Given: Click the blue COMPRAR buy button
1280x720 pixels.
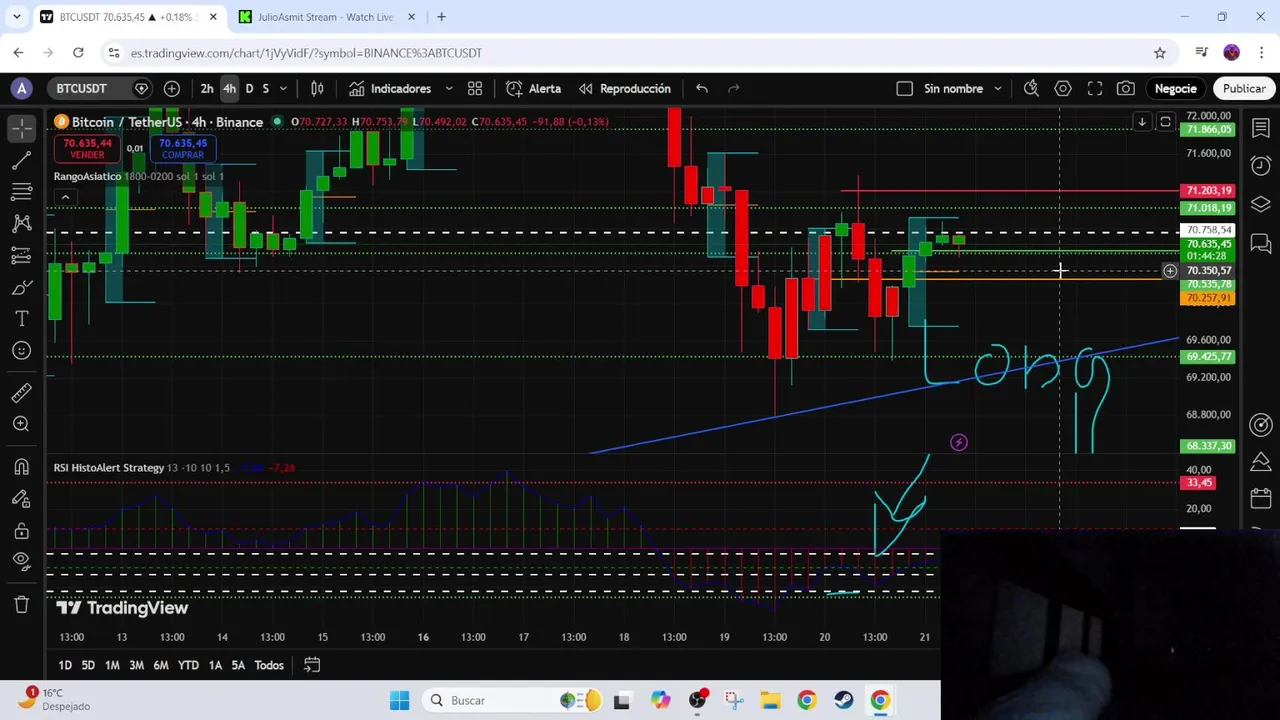Looking at the screenshot, I should coord(183,148).
